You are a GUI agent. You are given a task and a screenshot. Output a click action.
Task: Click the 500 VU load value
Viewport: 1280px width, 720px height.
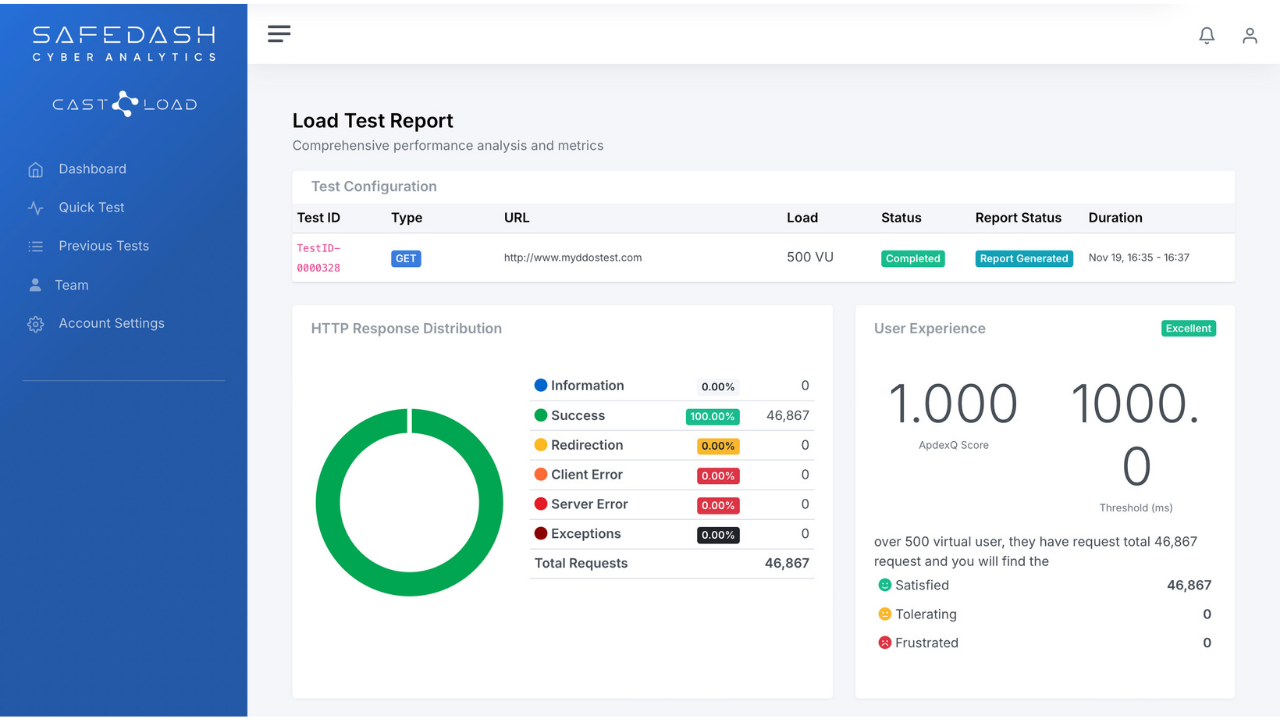tap(810, 257)
